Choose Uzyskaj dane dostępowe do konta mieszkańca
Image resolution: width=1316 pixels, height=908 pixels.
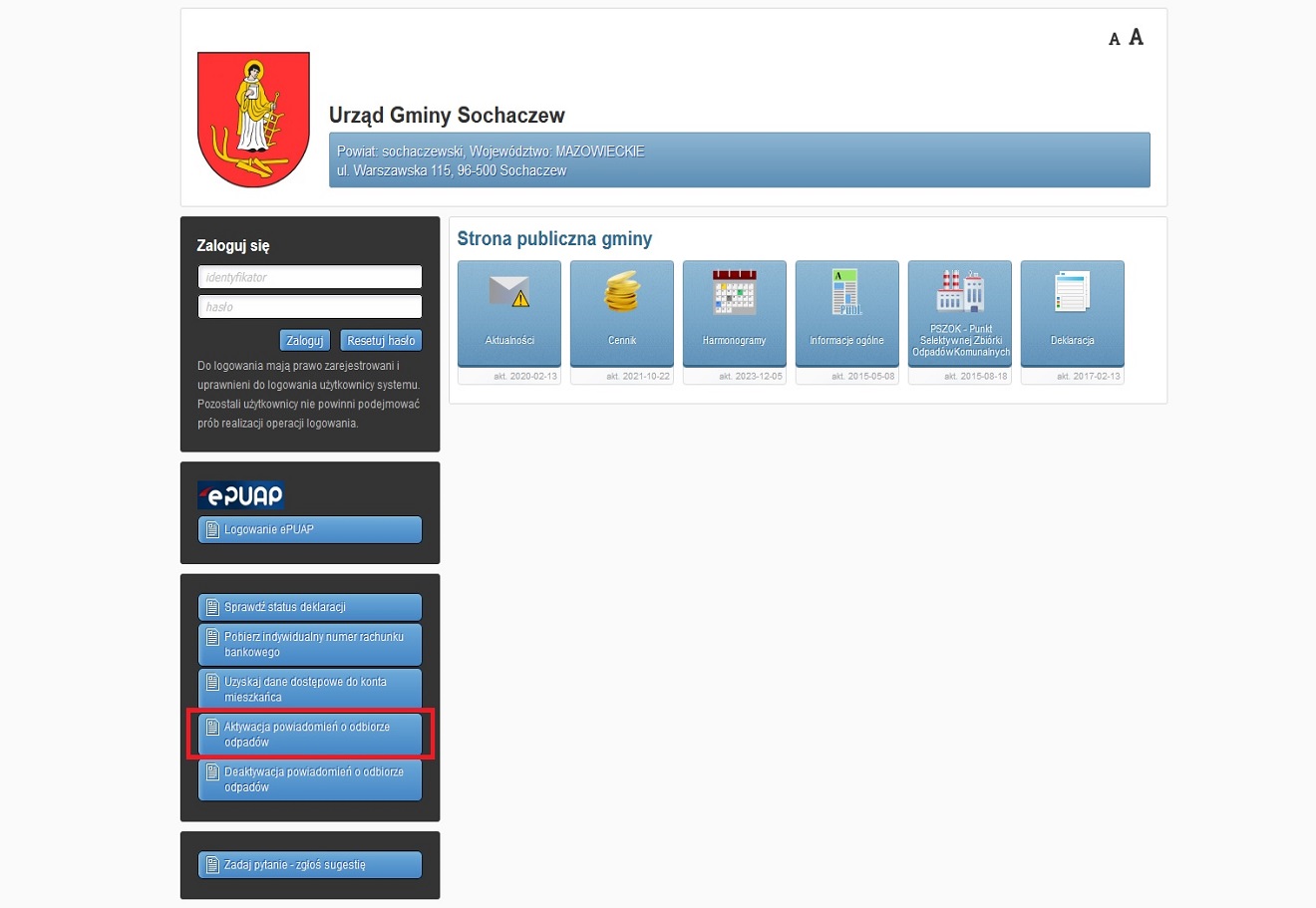pos(310,690)
